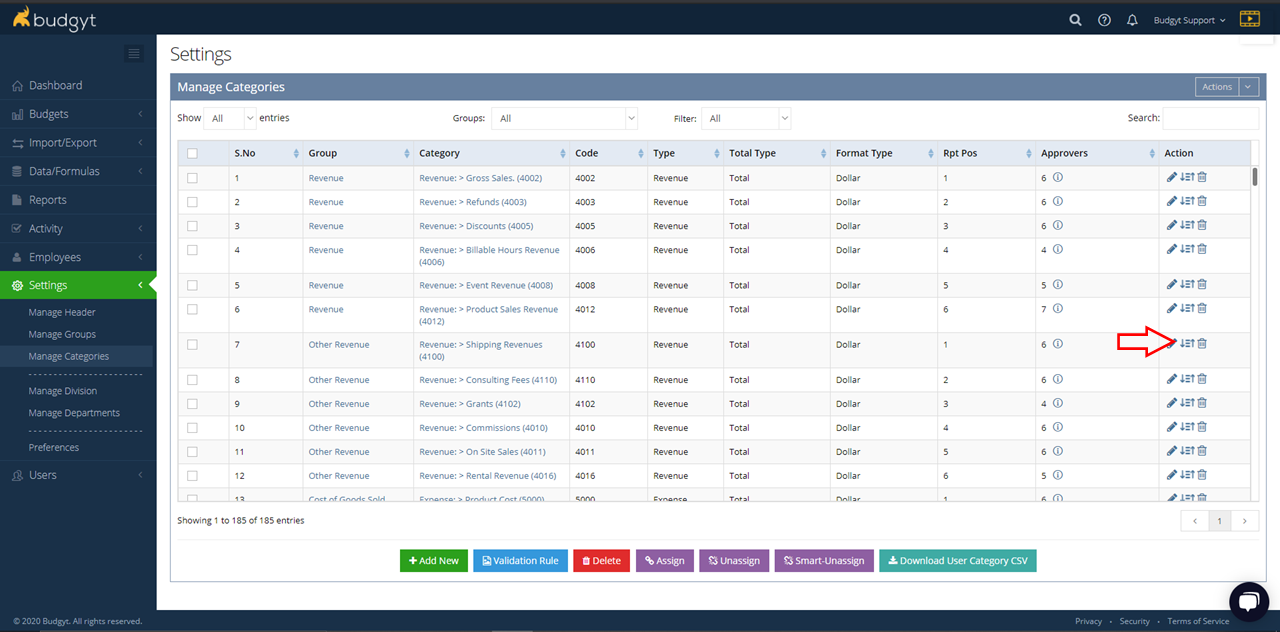Edit the Gross Sales (4002) category row
The height and width of the screenshot is (632, 1280).
point(1171,178)
